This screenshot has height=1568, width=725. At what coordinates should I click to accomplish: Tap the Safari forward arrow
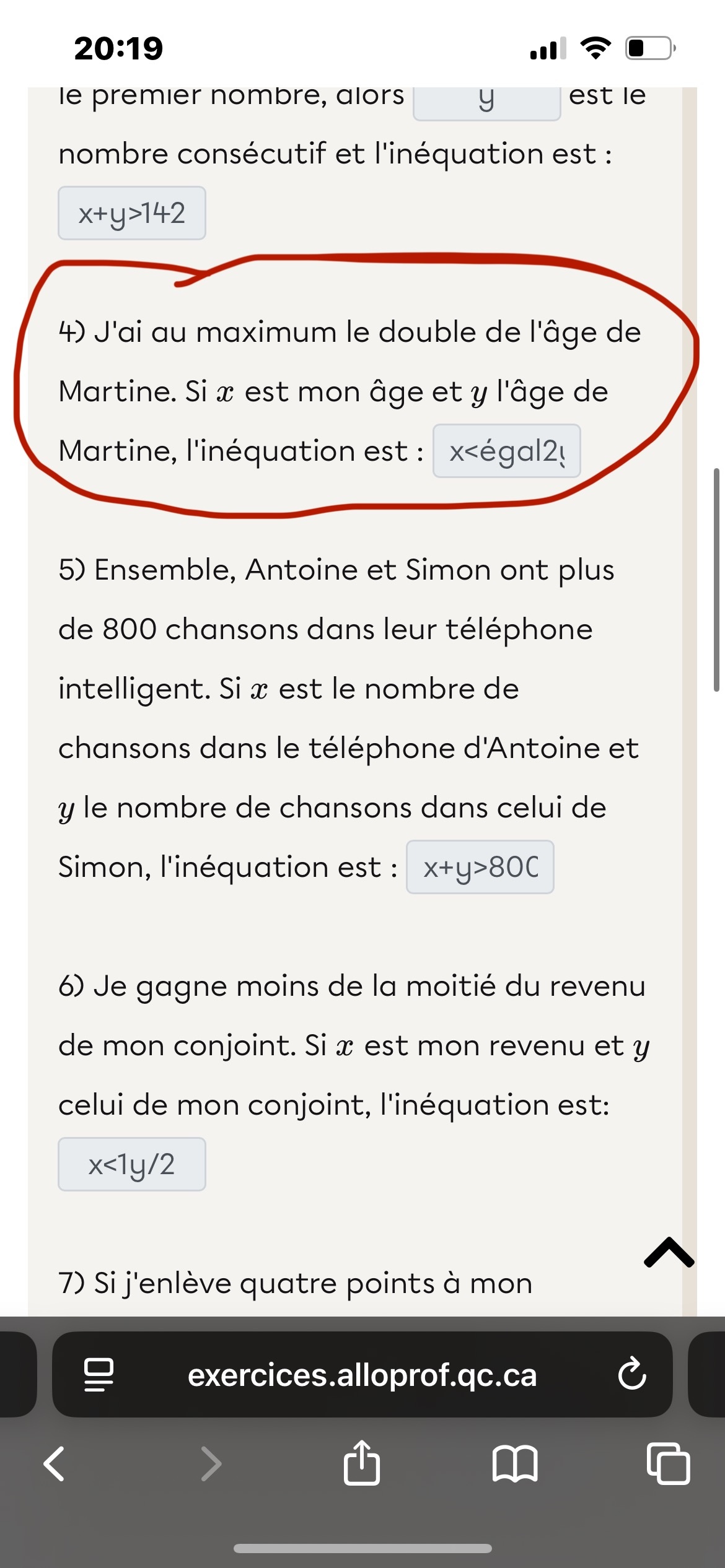point(211,1464)
